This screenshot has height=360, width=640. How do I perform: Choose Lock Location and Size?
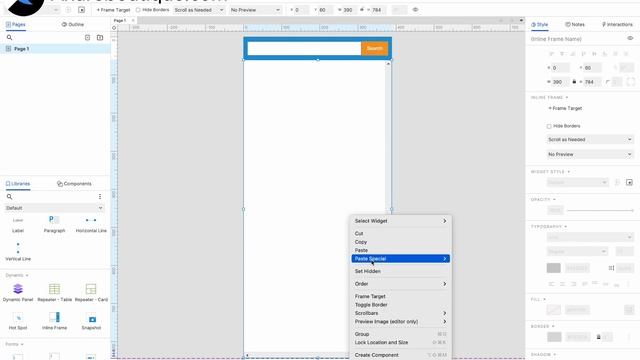[400, 342]
